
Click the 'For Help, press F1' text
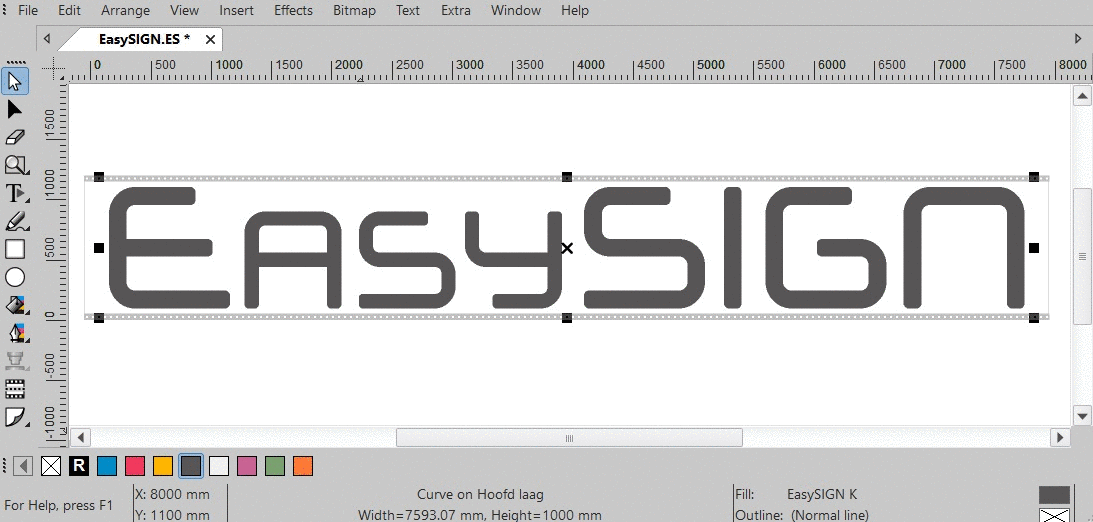click(x=59, y=505)
